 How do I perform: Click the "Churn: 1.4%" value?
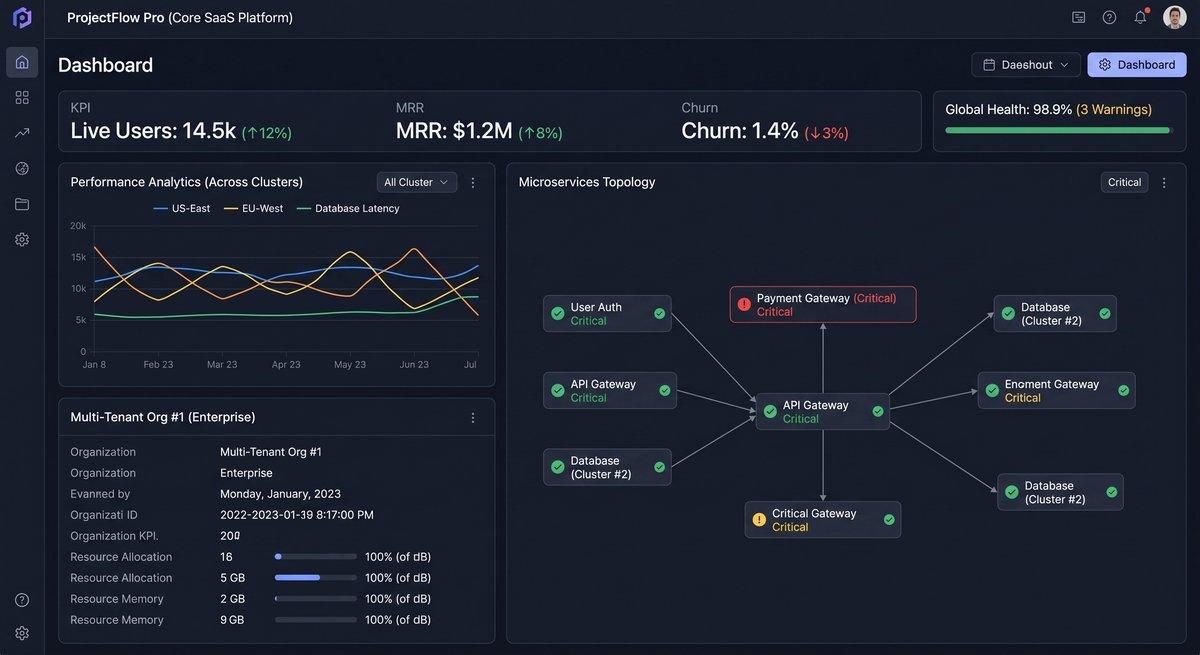click(x=740, y=131)
